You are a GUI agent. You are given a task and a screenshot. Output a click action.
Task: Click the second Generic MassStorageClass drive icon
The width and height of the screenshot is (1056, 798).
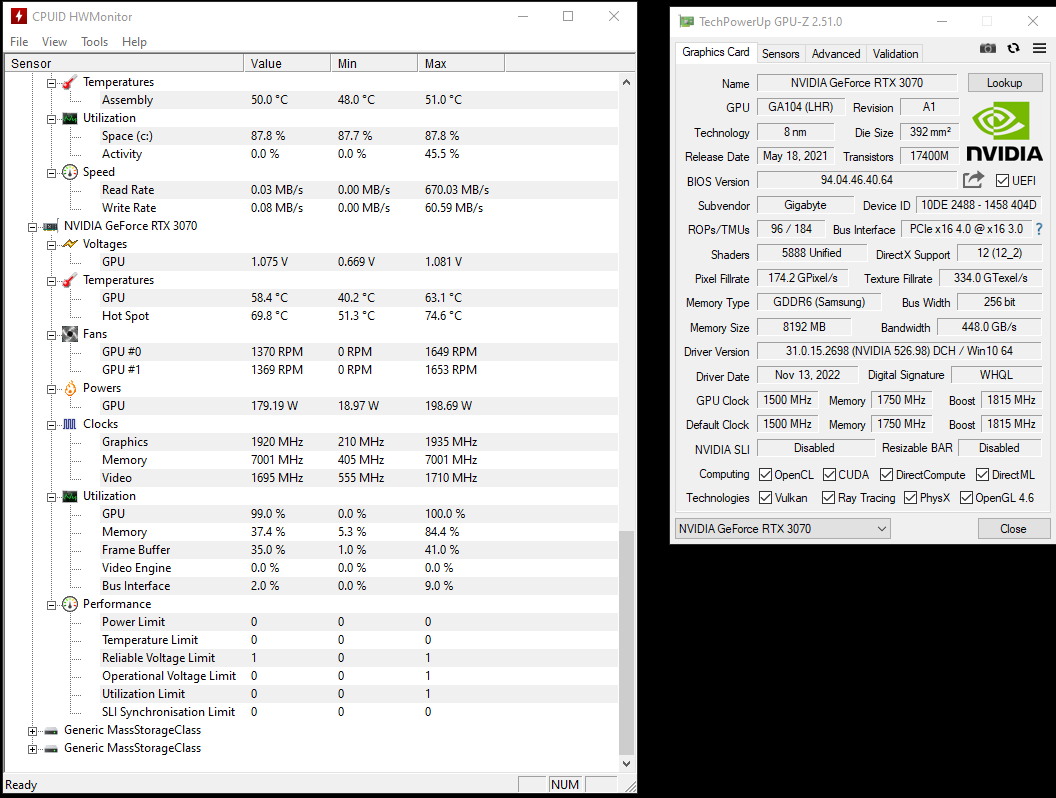coord(51,749)
